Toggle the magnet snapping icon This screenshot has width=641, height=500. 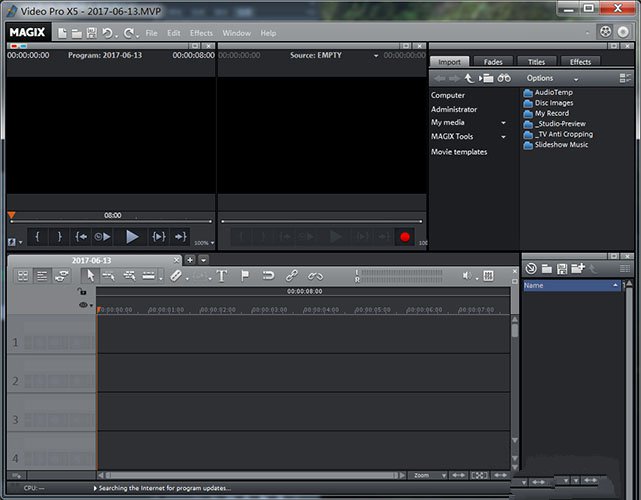[x=268, y=276]
